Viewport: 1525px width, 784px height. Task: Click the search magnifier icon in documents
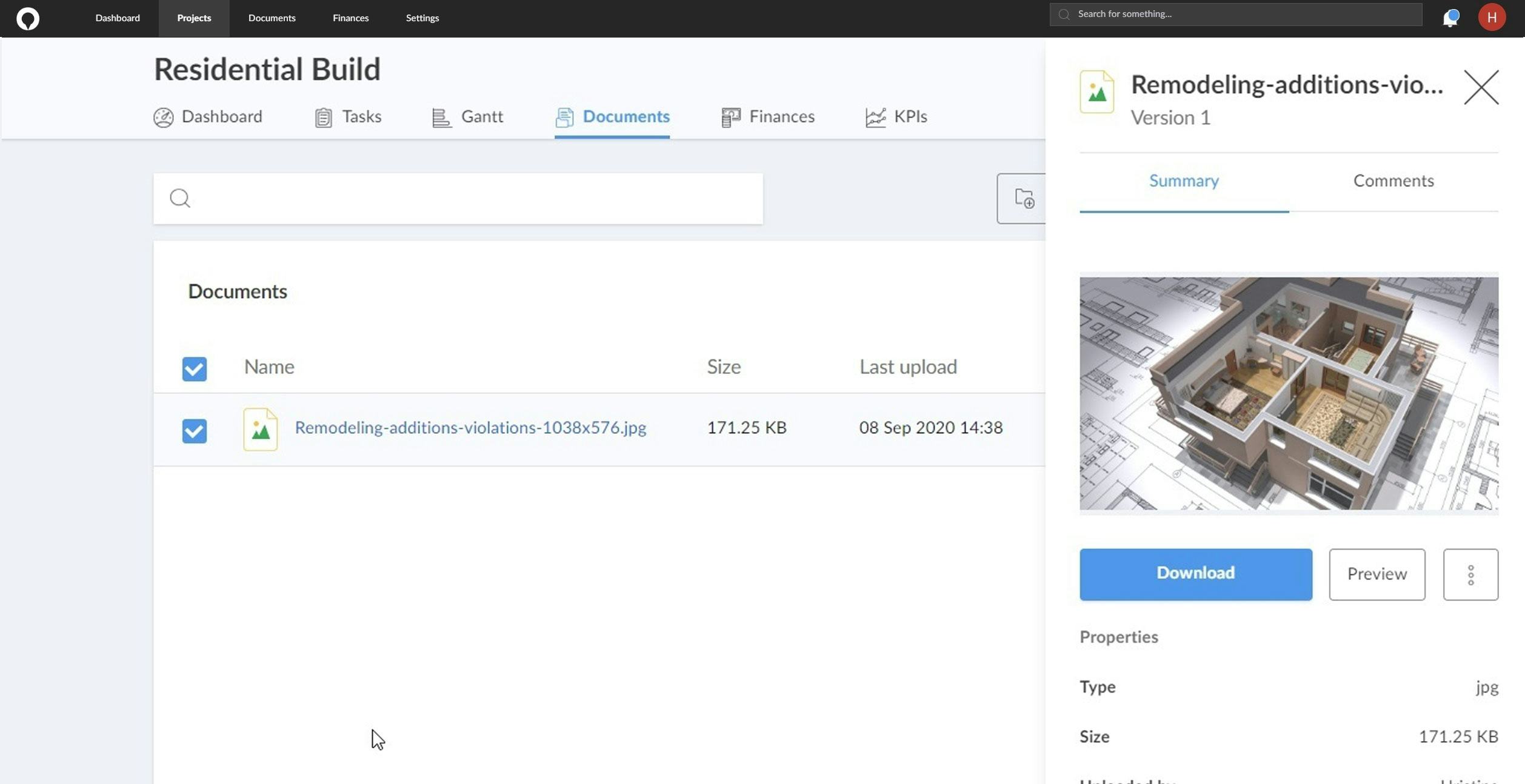(x=180, y=198)
